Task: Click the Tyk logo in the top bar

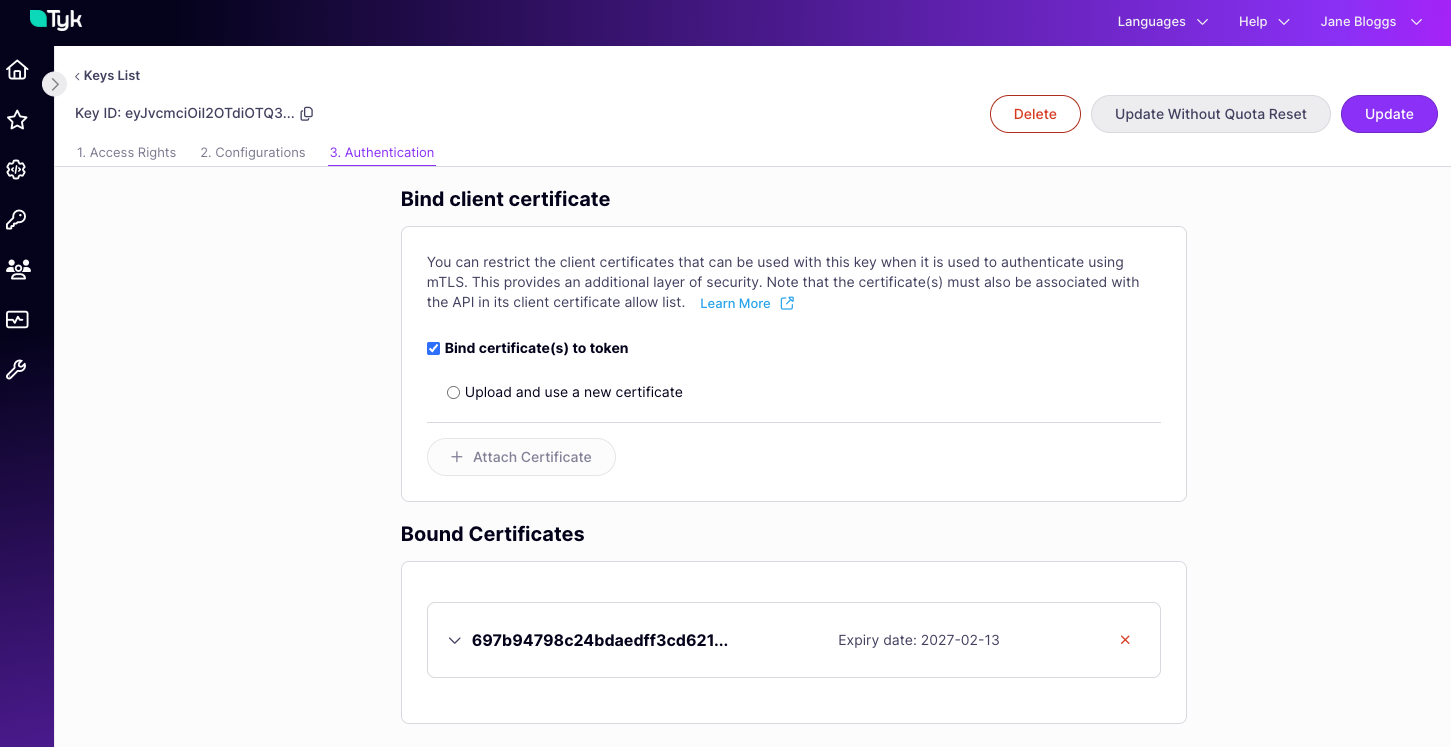Action: coord(57,19)
